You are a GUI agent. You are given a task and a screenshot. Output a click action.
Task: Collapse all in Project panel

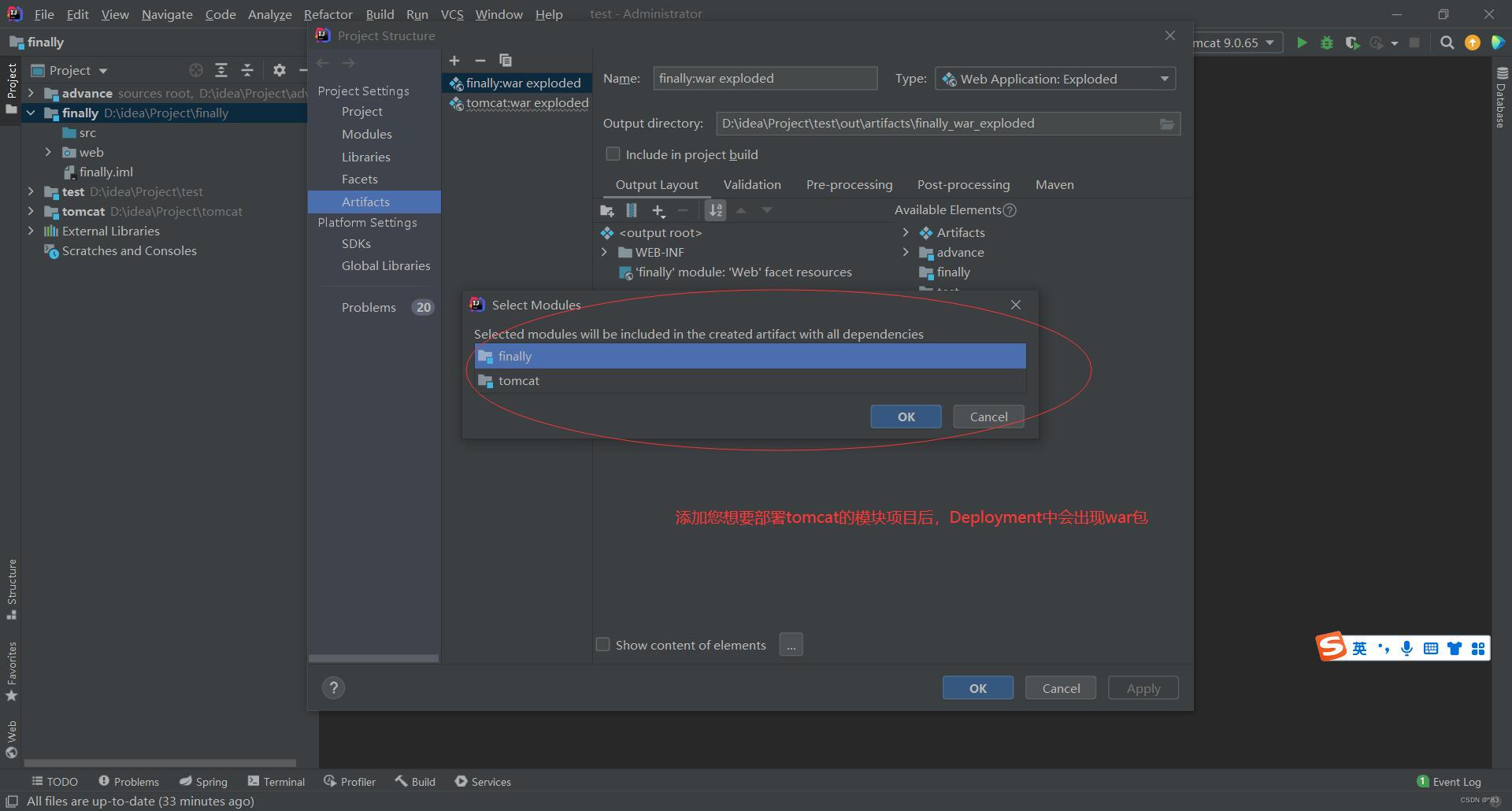(x=246, y=70)
